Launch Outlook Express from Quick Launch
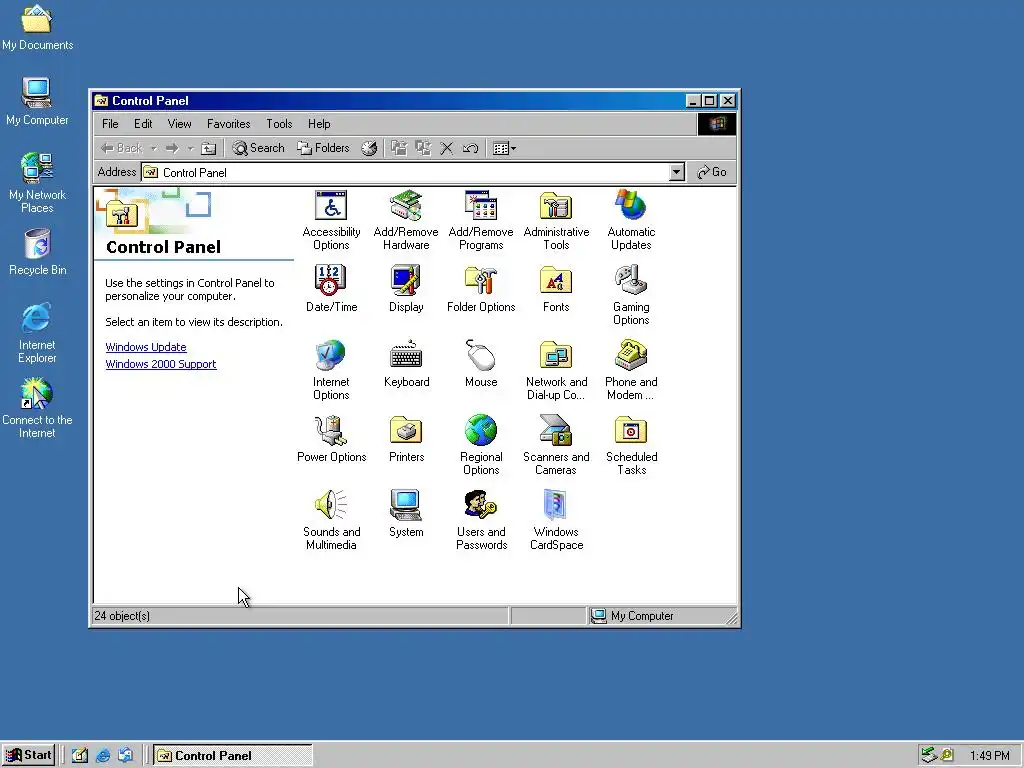 pyautogui.click(x=125, y=755)
